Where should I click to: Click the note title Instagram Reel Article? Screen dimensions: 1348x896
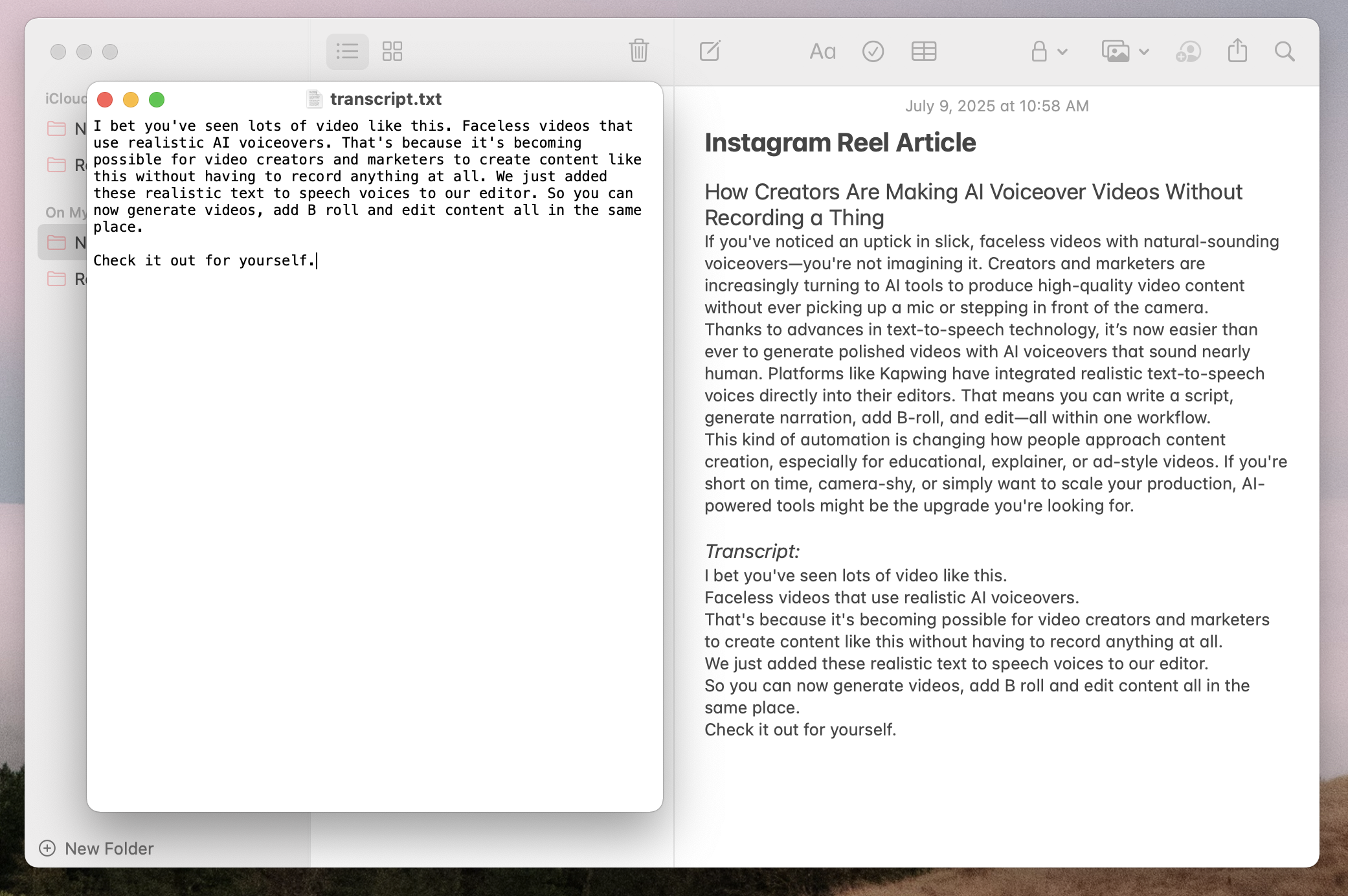[x=840, y=142]
